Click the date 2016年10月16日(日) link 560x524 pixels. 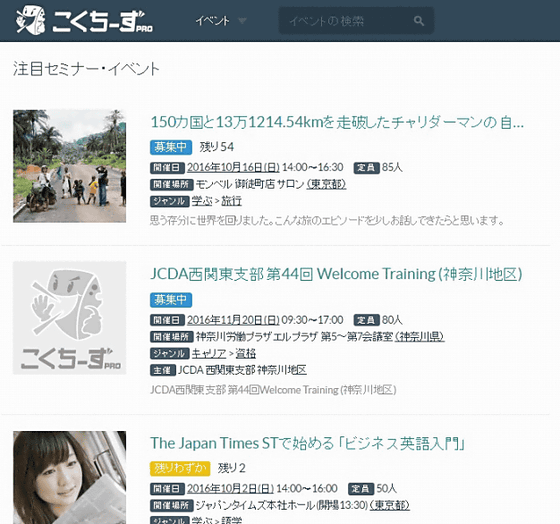point(233,167)
